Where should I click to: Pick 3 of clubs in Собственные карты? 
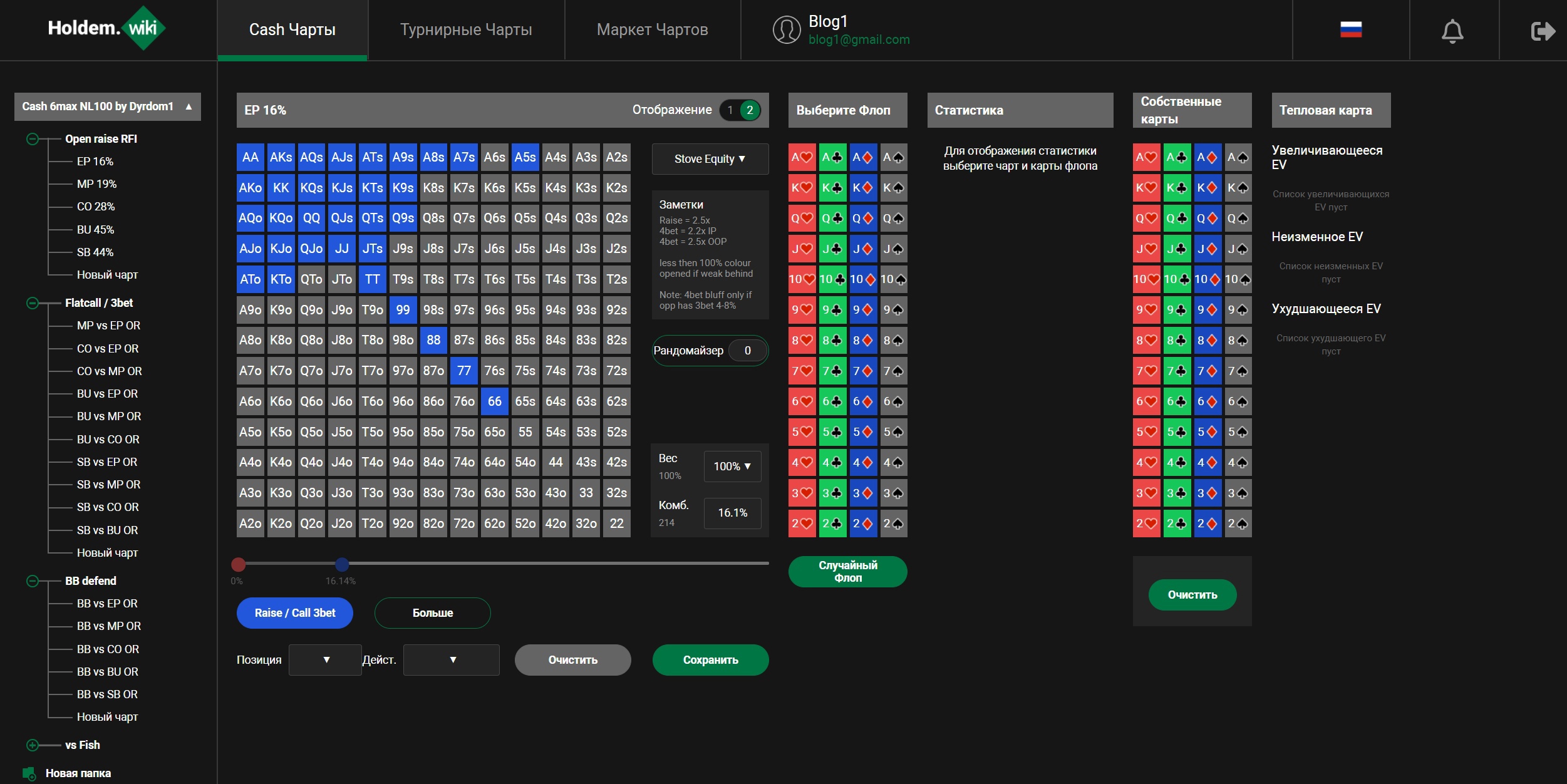(x=1177, y=493)
